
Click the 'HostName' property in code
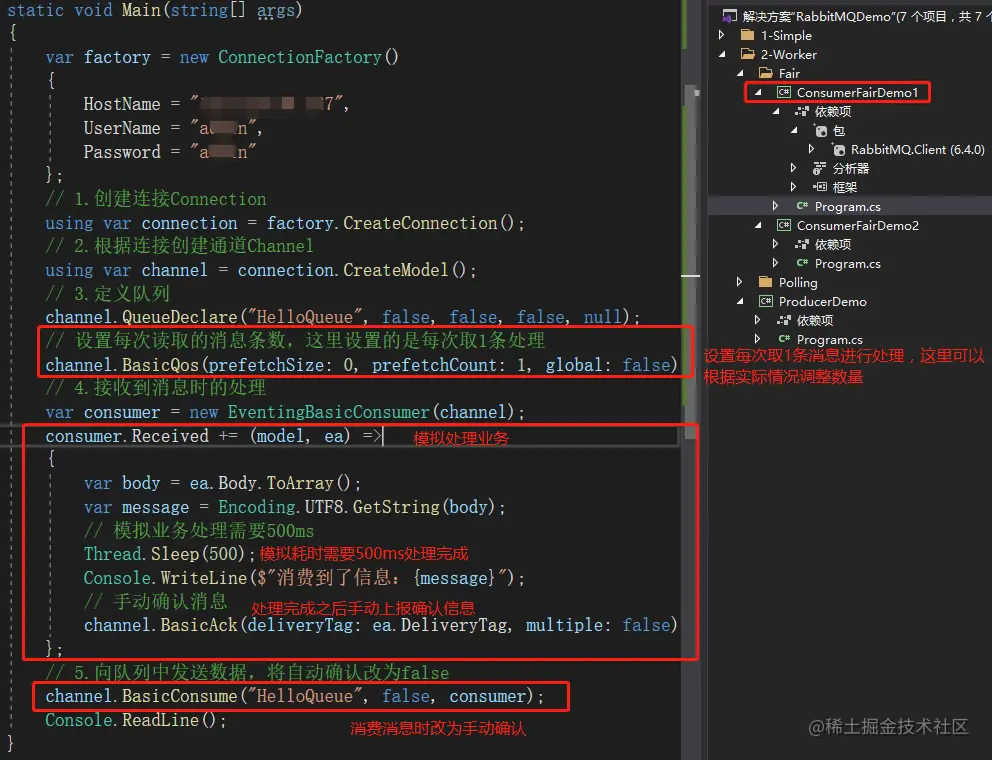(x=122, y=104)
